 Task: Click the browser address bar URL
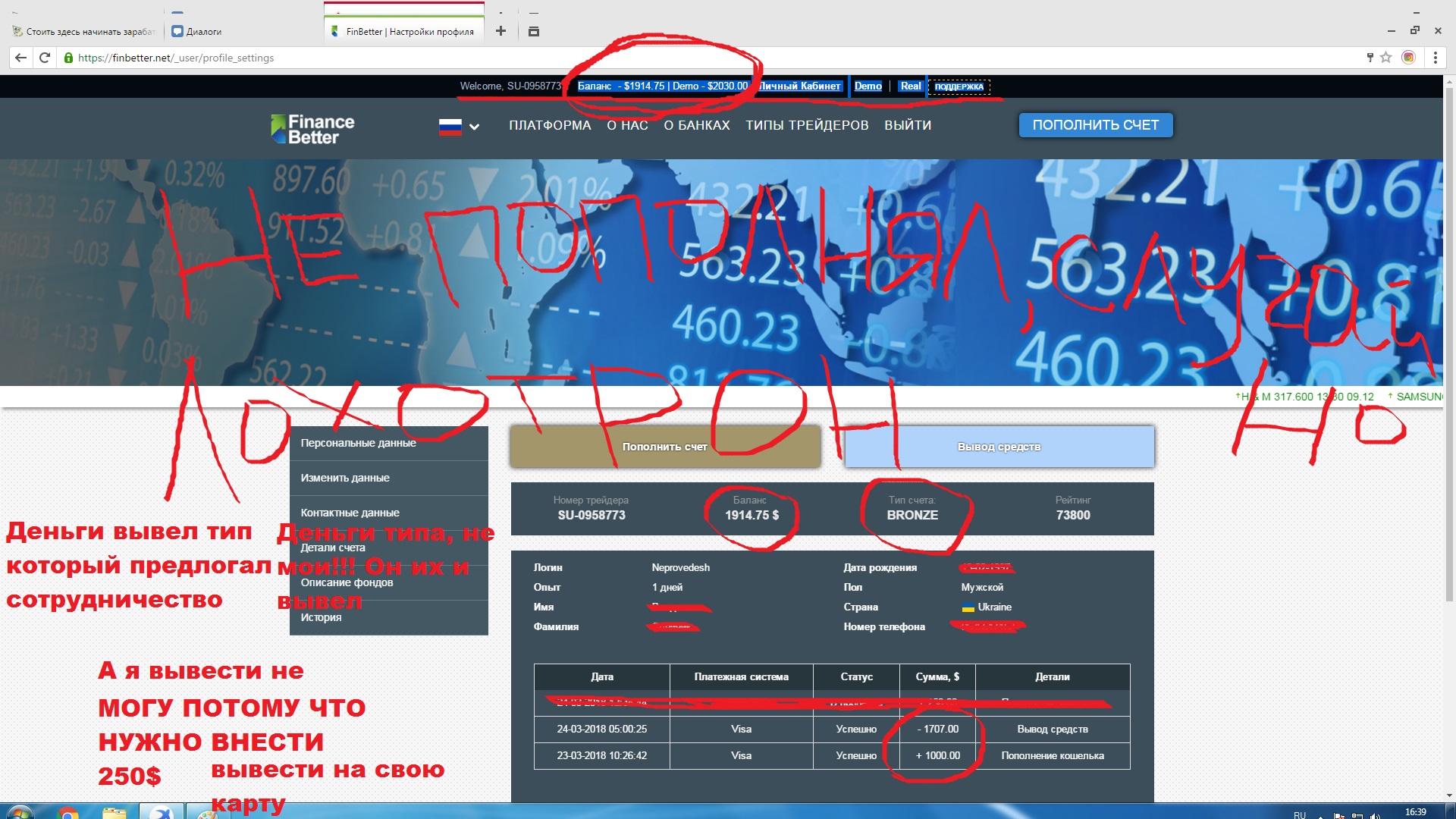(x=176, y=58)
